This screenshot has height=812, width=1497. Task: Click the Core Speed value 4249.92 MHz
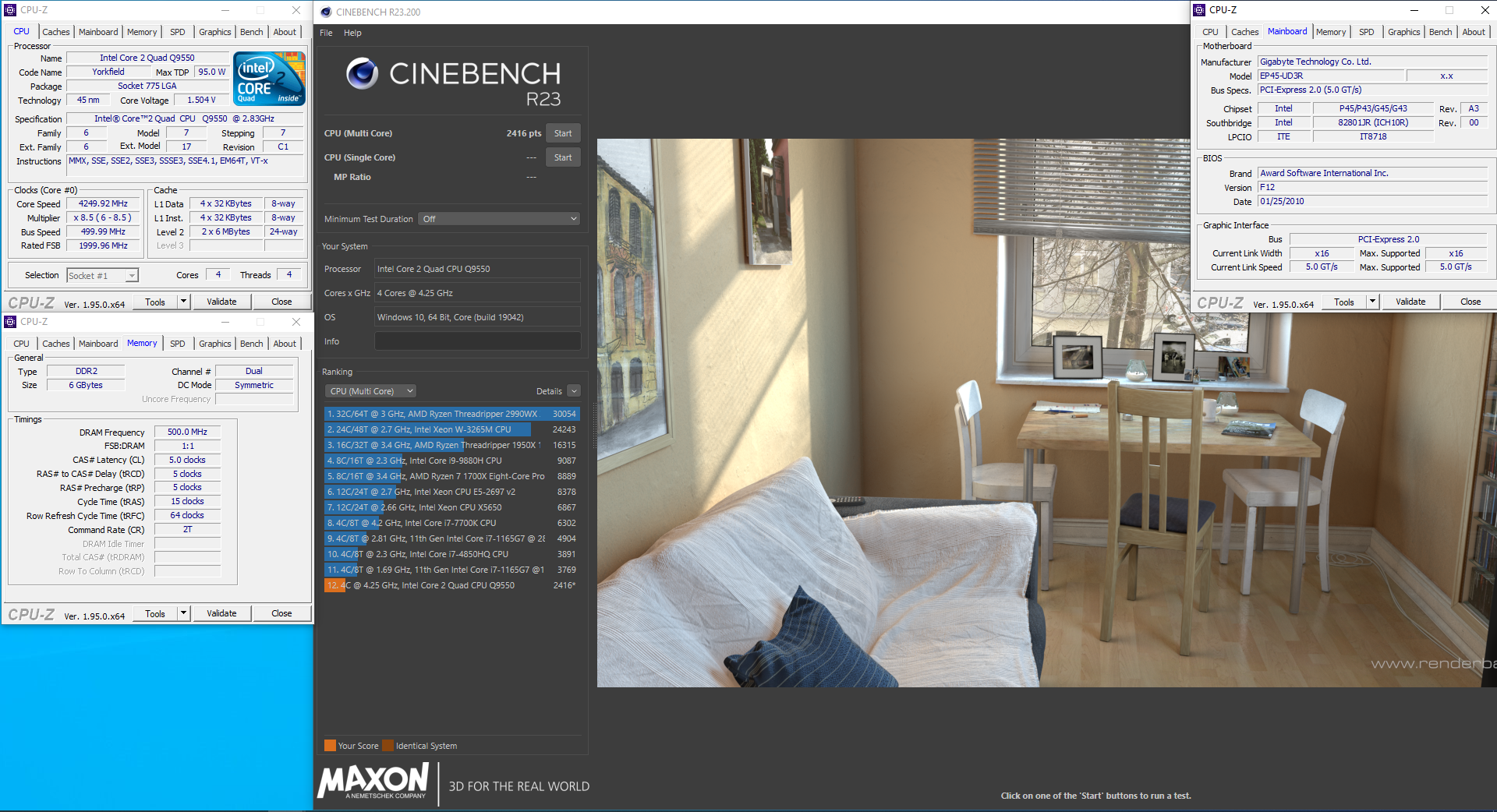click(103, 203)
